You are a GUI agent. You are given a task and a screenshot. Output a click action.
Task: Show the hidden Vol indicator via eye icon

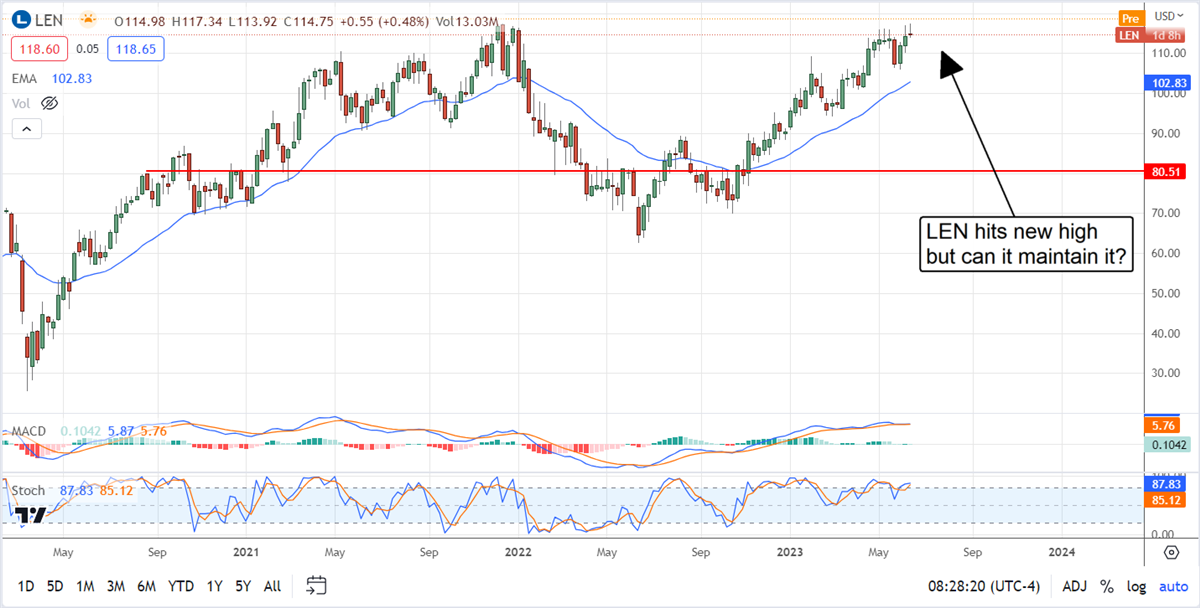(49, 103)
